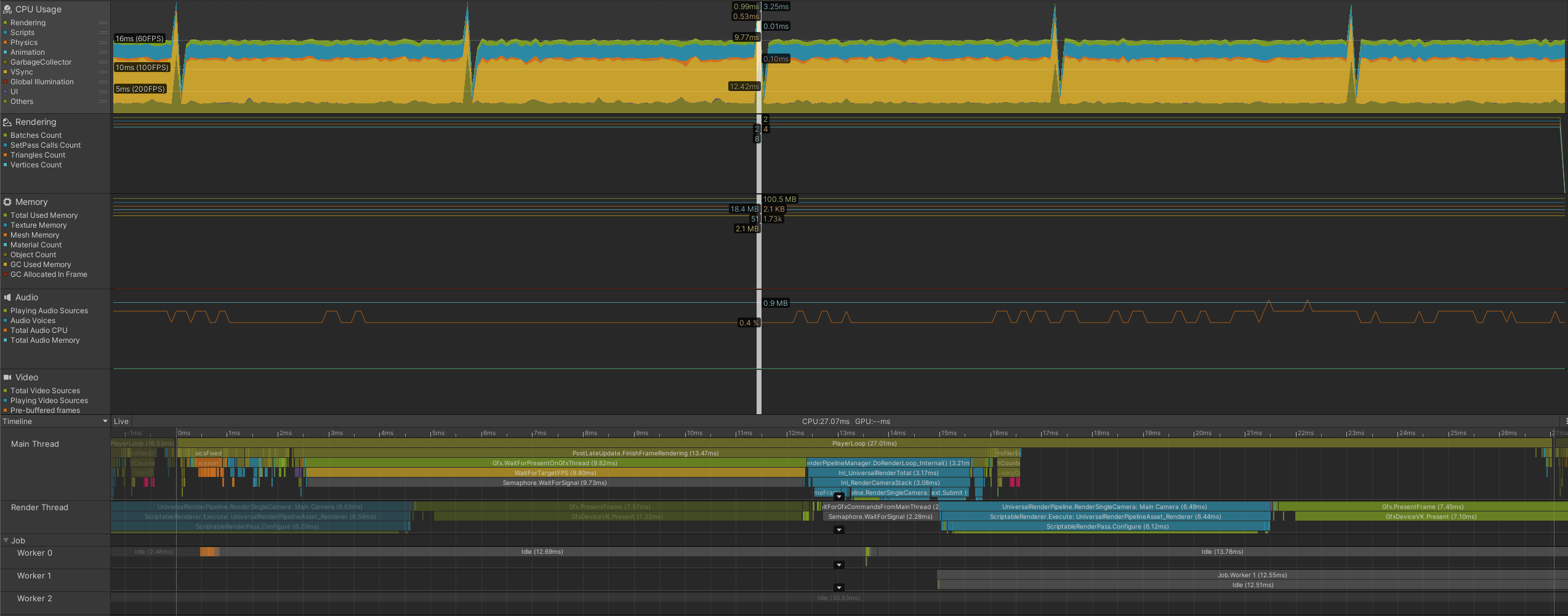Click the reorder handle beside Rendering in CPU Usage
This screenshot has height=616, width=1568.
point(103,23)
